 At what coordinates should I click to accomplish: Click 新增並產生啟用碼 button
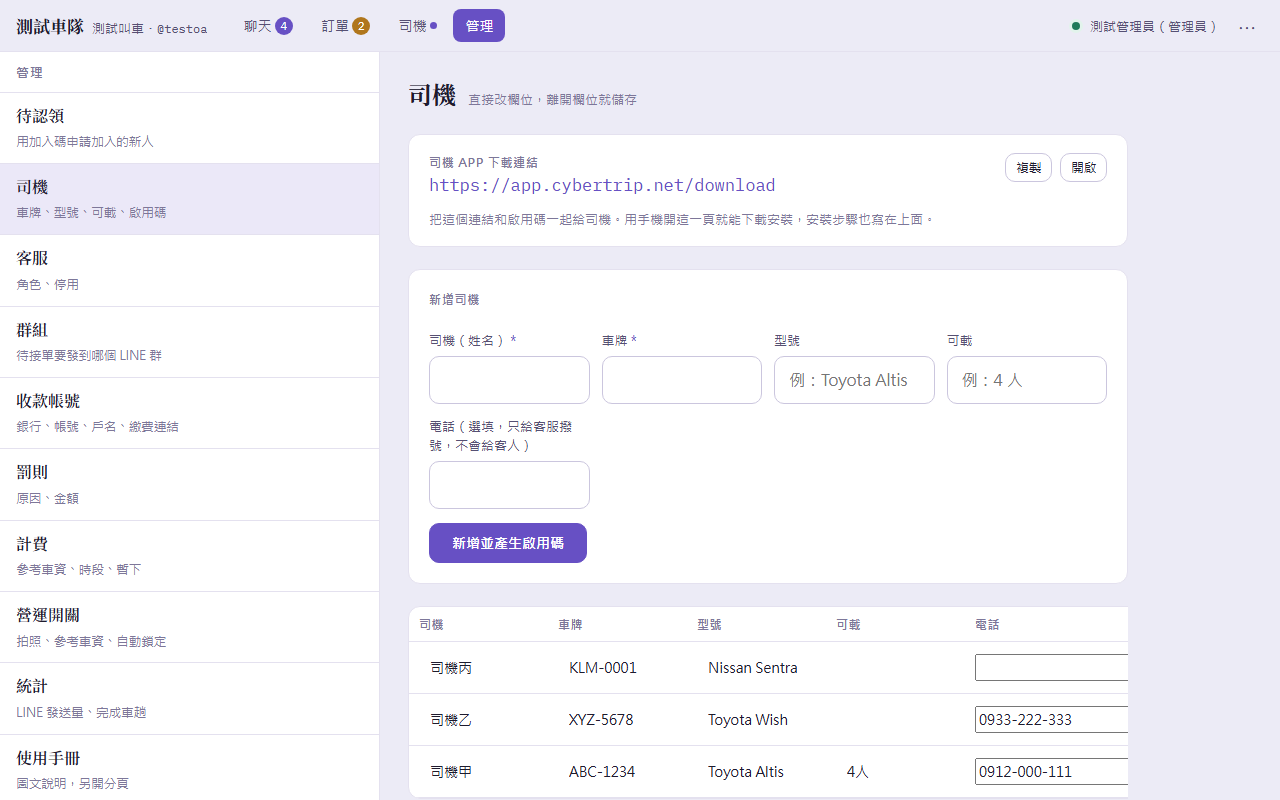click(x=508, y=543)
